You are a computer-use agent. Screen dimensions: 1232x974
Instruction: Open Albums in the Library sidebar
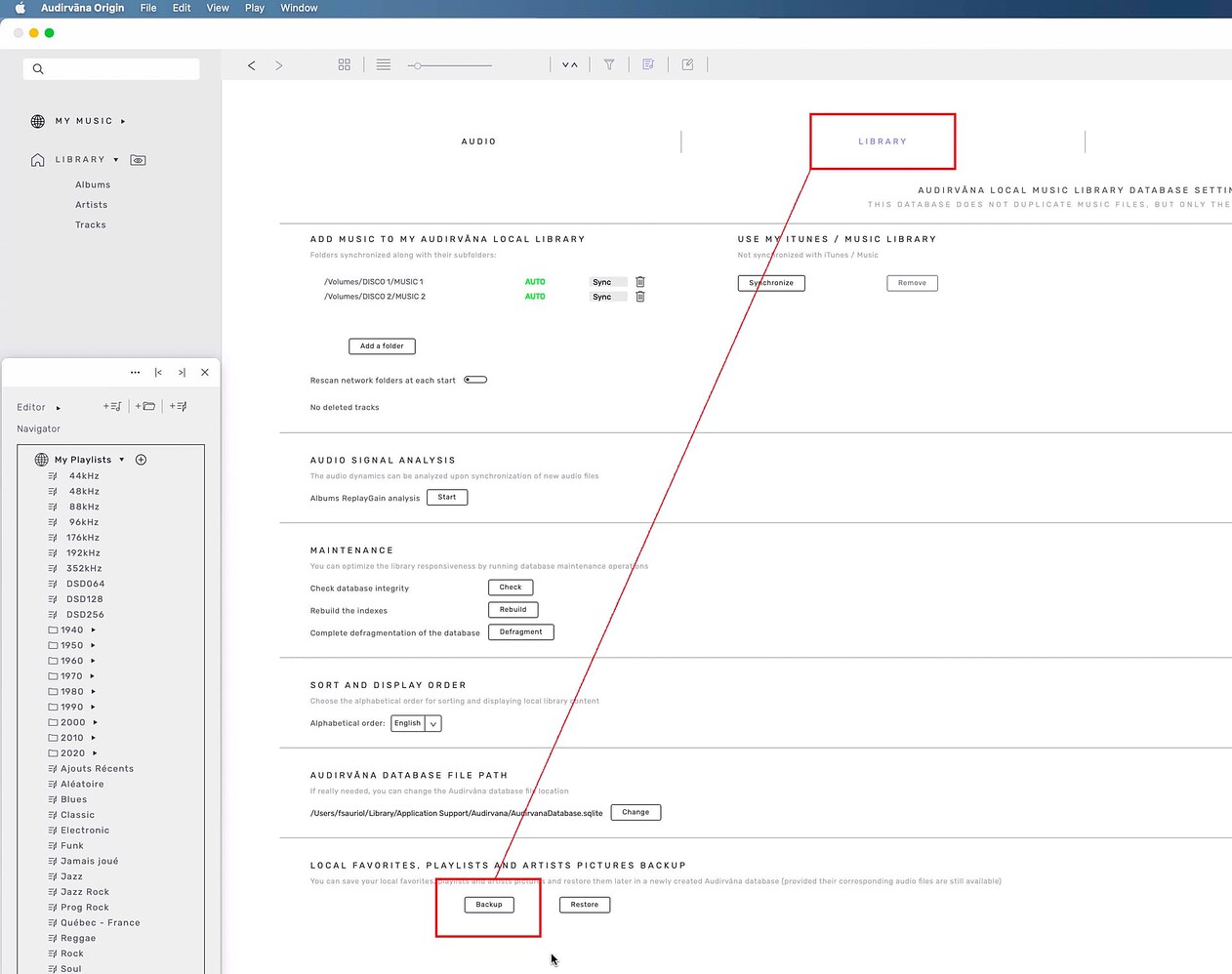tap(93, 185)
